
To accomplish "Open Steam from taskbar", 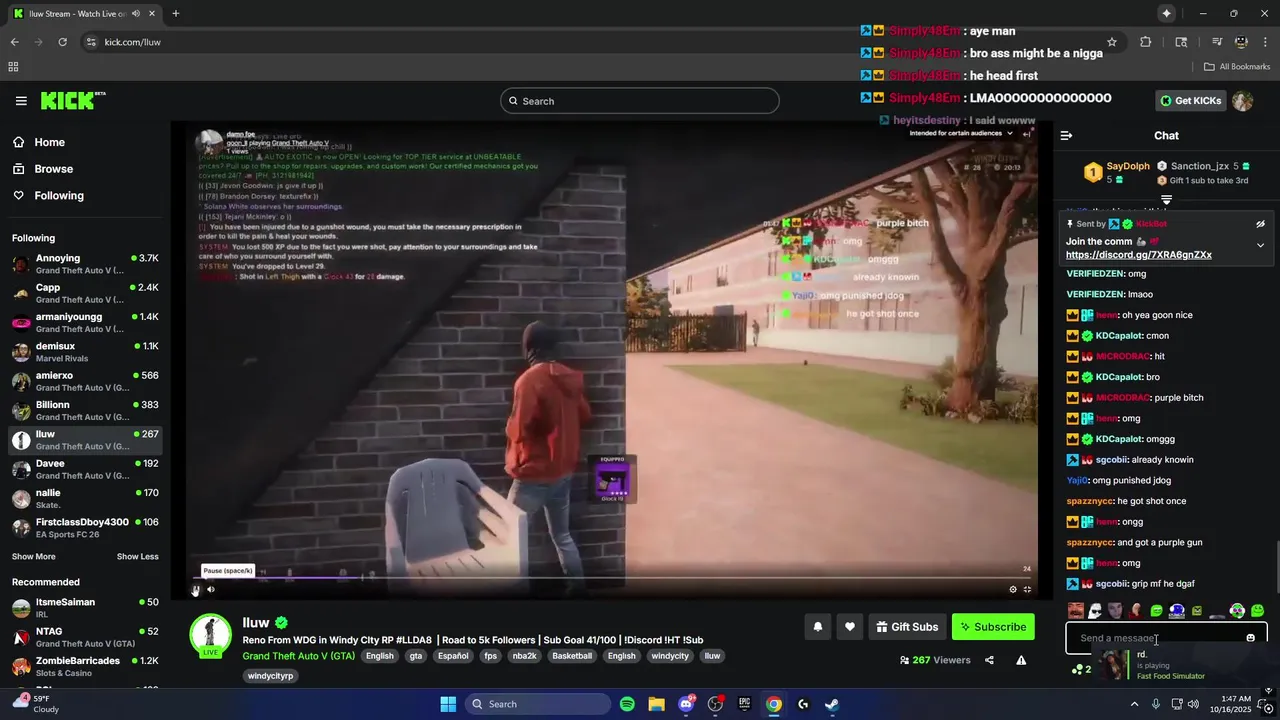I will pos(832,704).
